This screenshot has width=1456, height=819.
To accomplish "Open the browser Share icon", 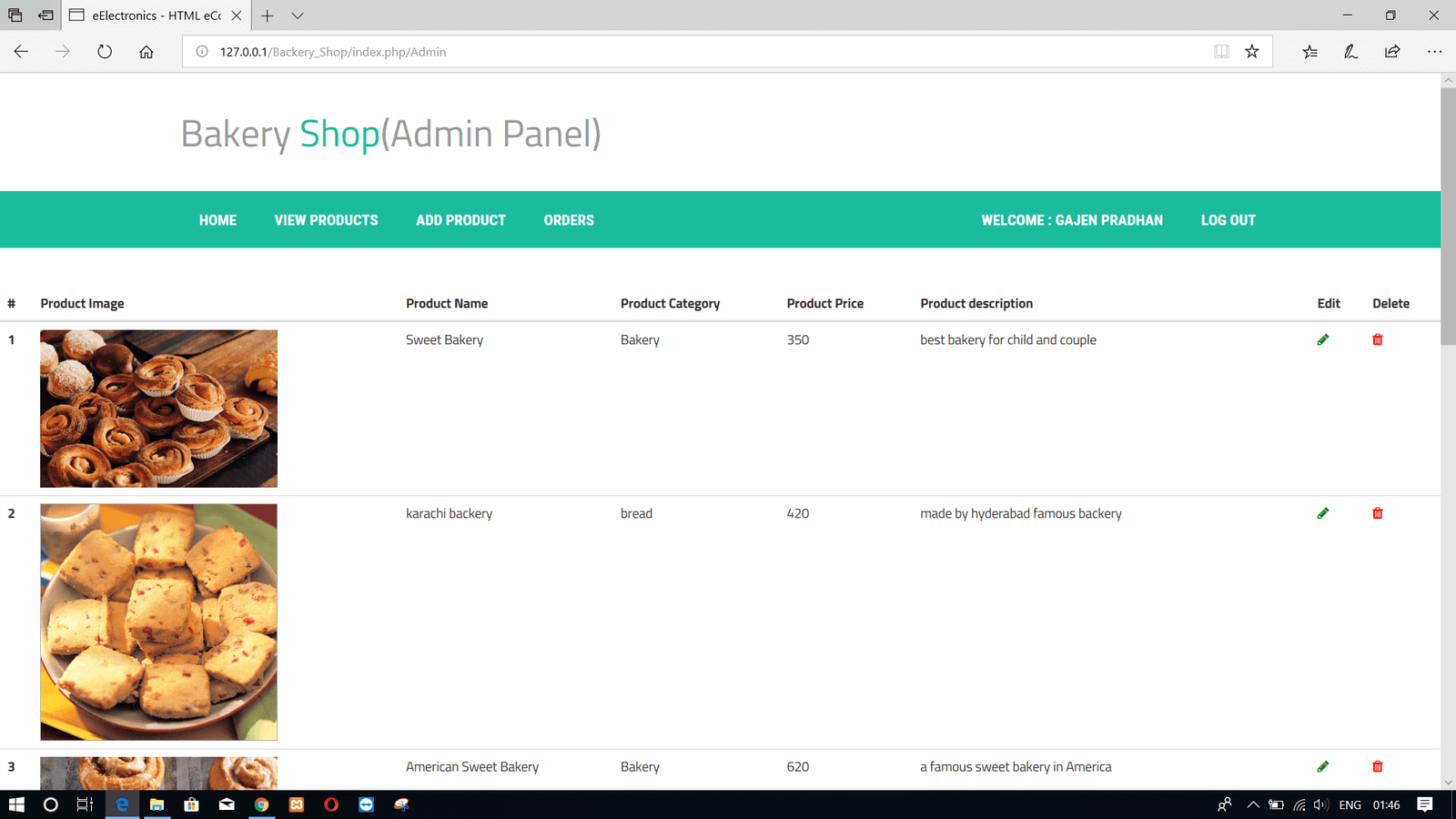I will point(1392,52).
